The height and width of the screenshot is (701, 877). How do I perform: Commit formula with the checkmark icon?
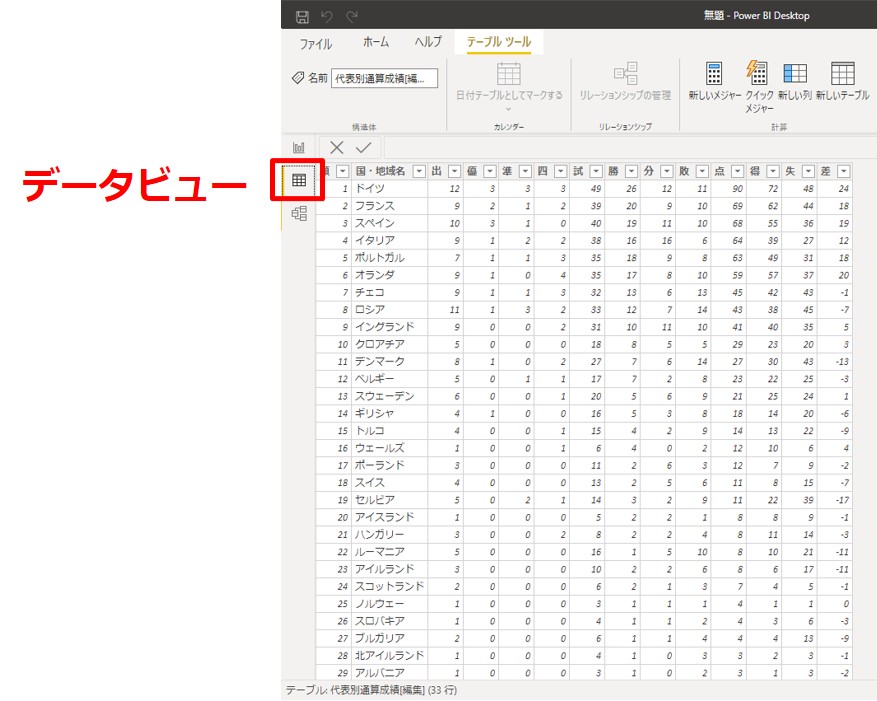pos(363,147)
